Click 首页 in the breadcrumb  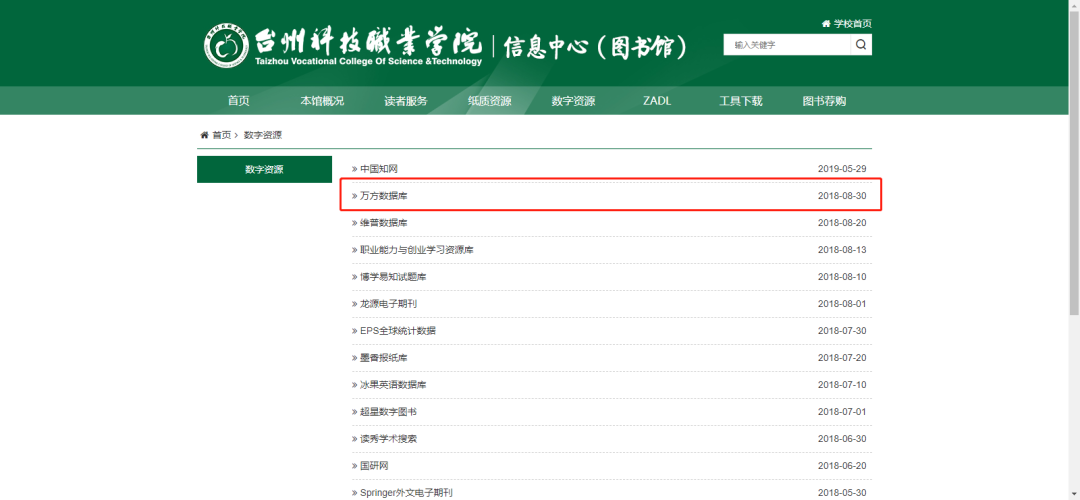222,135
